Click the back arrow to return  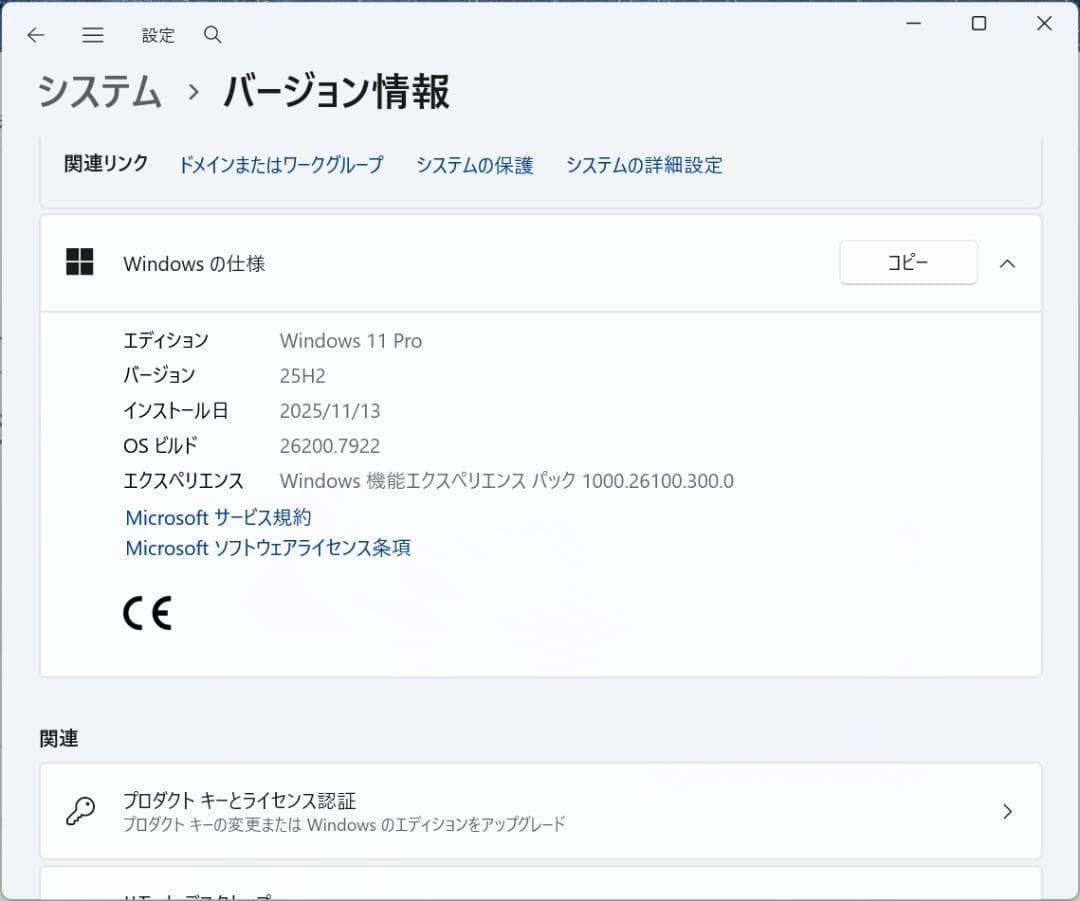click(36, 35)
